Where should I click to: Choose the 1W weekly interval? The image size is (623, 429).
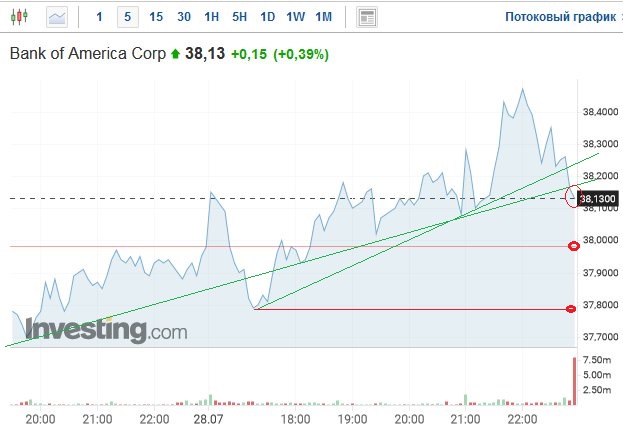pos(296,17)
